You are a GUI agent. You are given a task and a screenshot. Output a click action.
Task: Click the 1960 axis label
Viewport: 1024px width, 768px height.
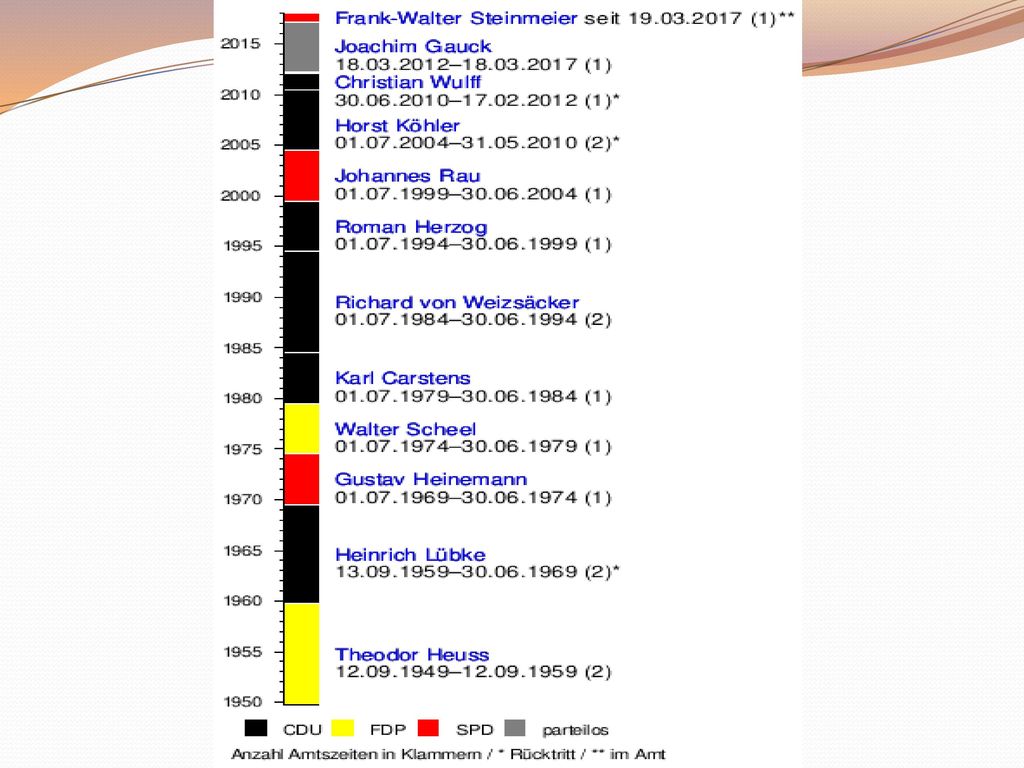(x=242, y=601)
